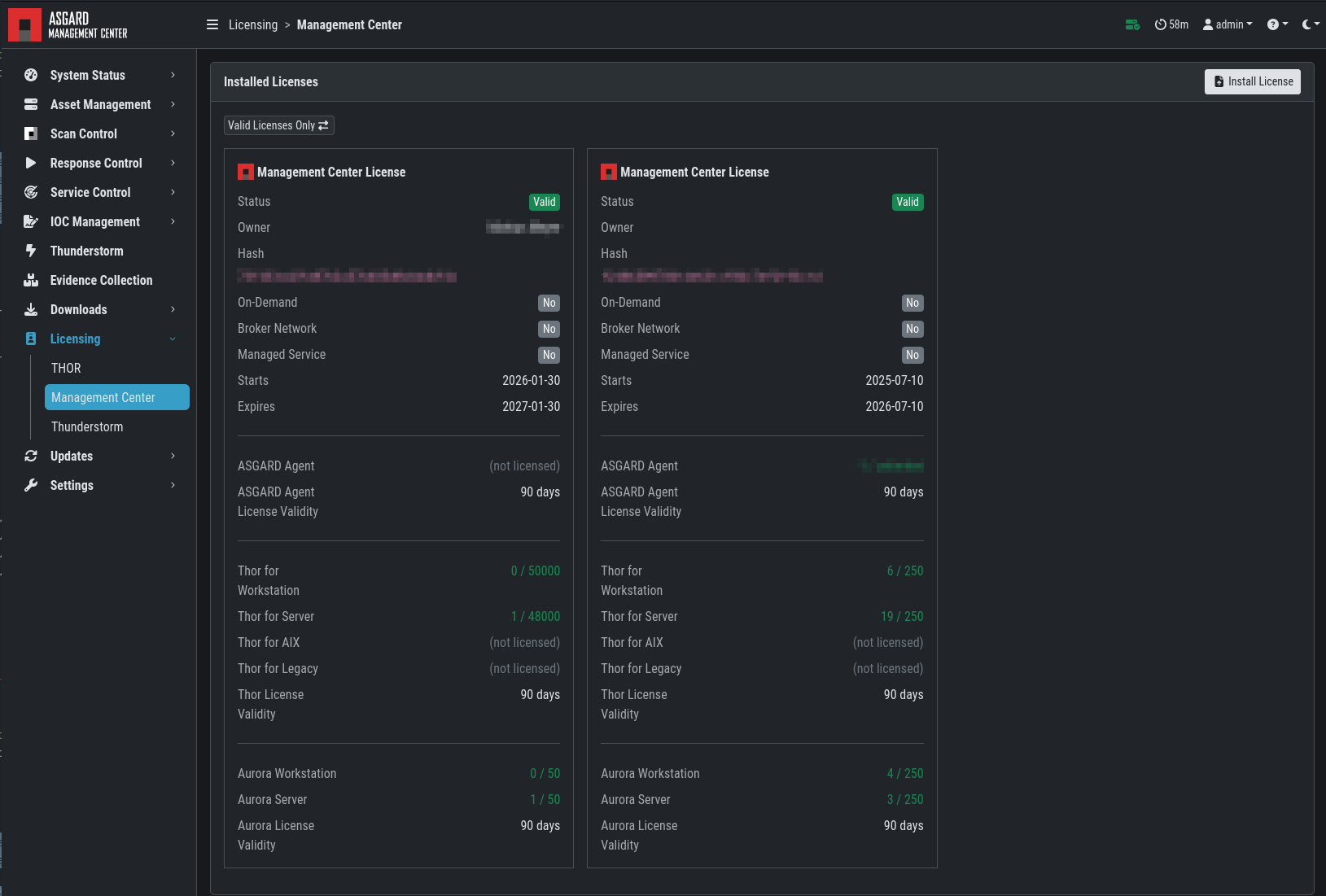This screenshot has width=1326, height=896.
Task: Click the Thor for Server 1 / 48000 value
Action: coord(536,616)
